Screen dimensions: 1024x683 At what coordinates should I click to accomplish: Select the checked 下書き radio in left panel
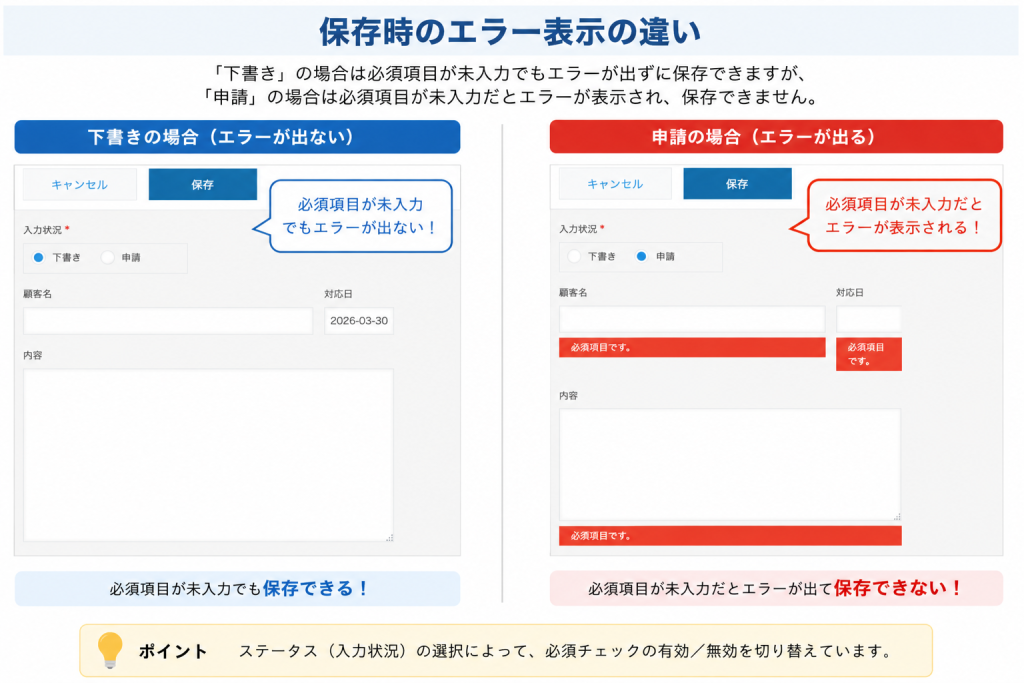coord(39,257)
